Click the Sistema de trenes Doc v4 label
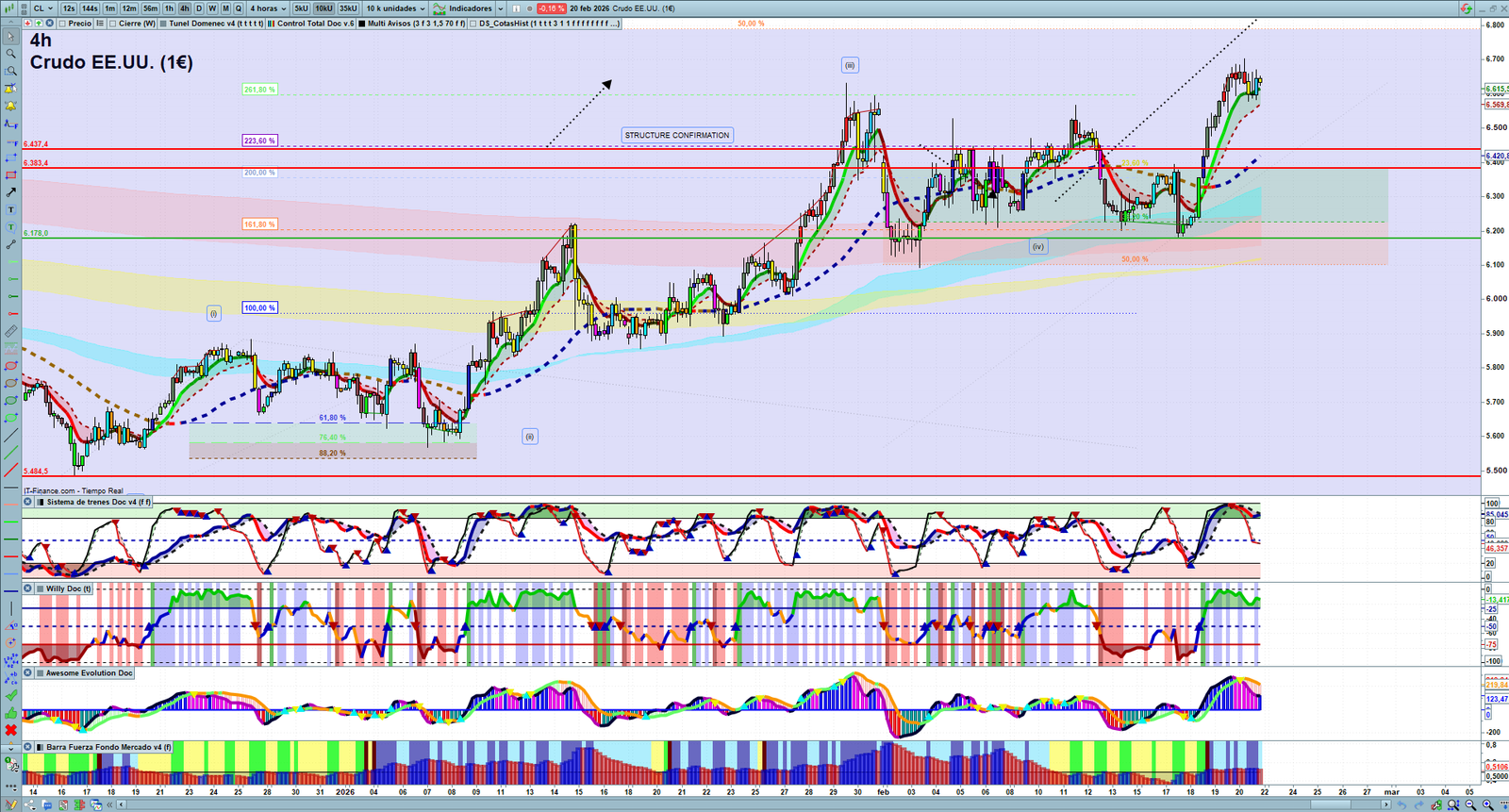This screenshot has width=1509, height=812. tap(98, 502)
